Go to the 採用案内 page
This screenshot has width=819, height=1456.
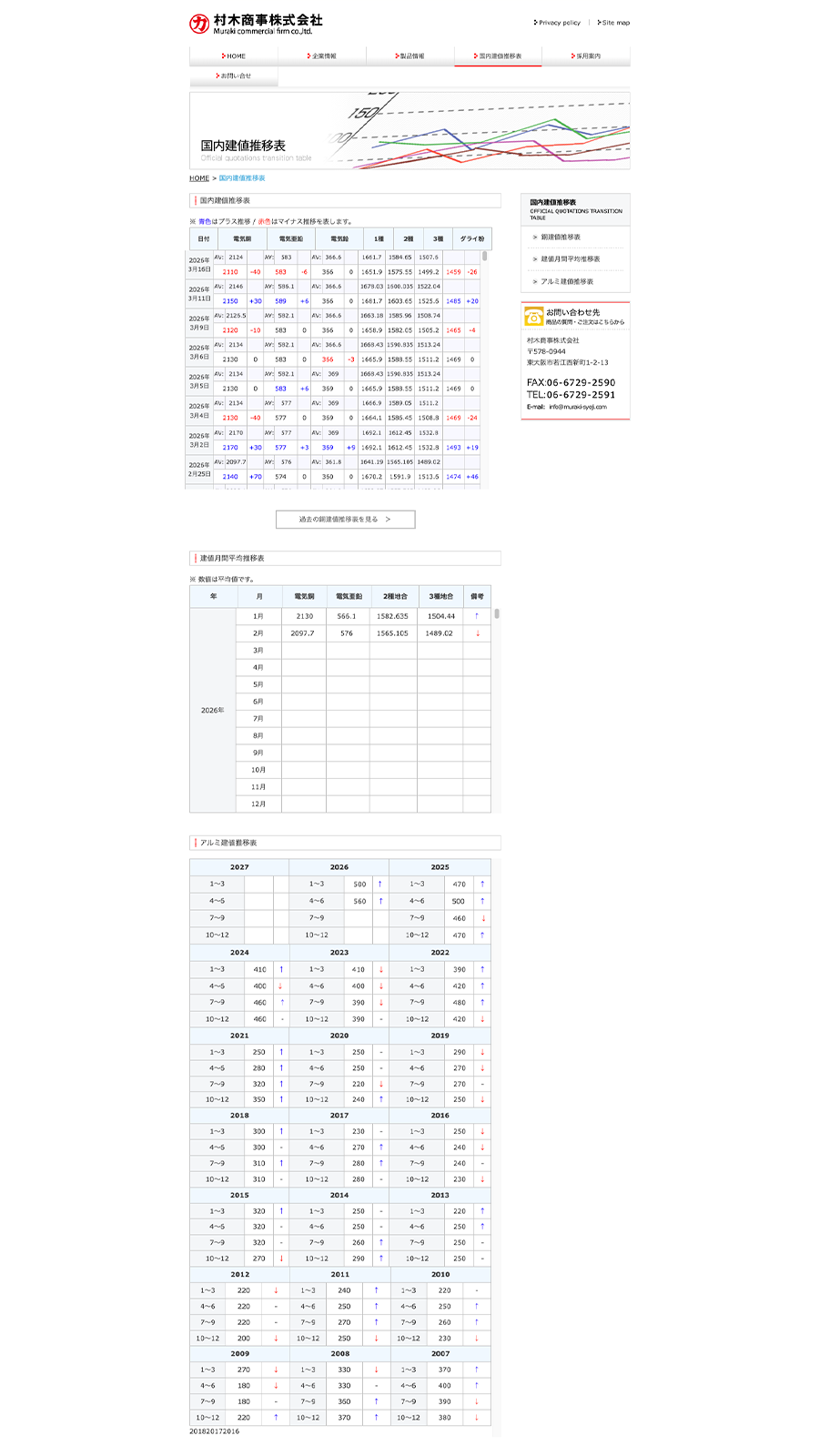click(586, 56)
